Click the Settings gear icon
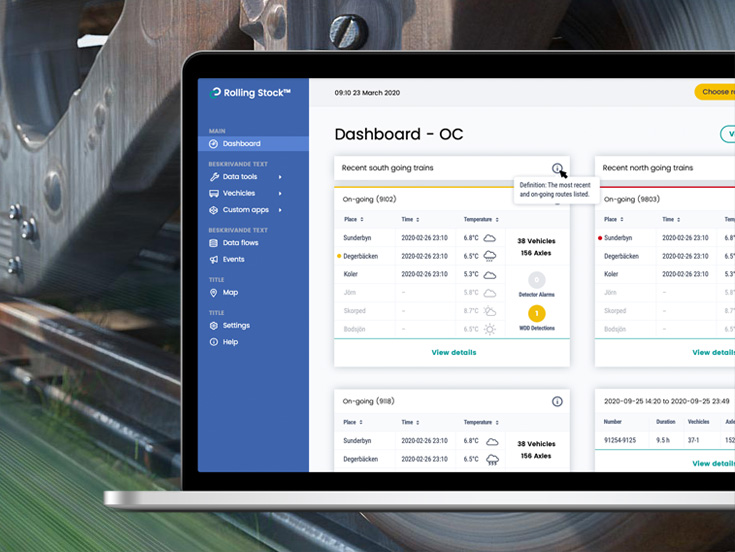Image resolution: width=735 pixels, height=552 pixels. [214, 326]
